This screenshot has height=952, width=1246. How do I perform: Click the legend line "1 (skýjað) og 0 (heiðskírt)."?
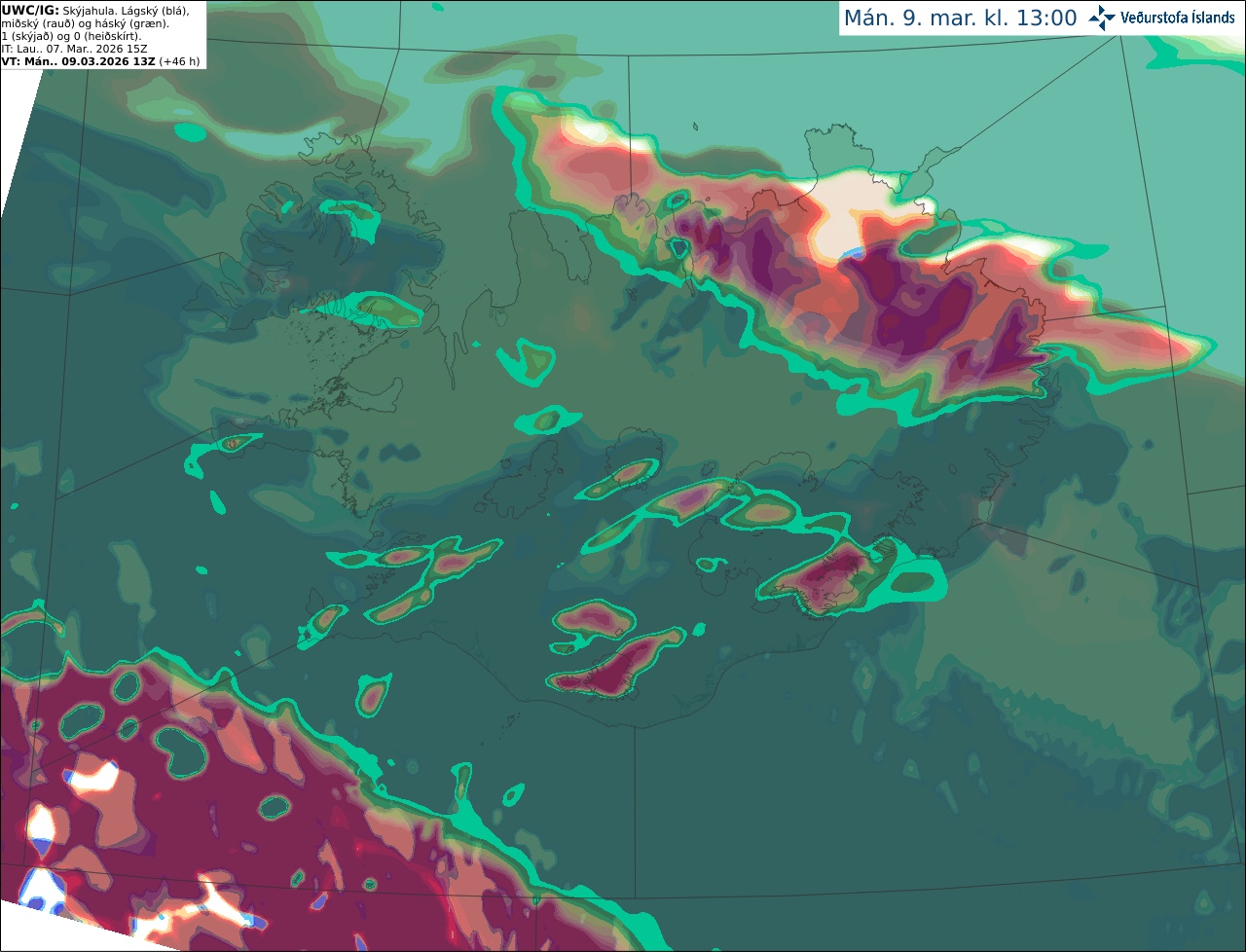(x=71, y=36)
